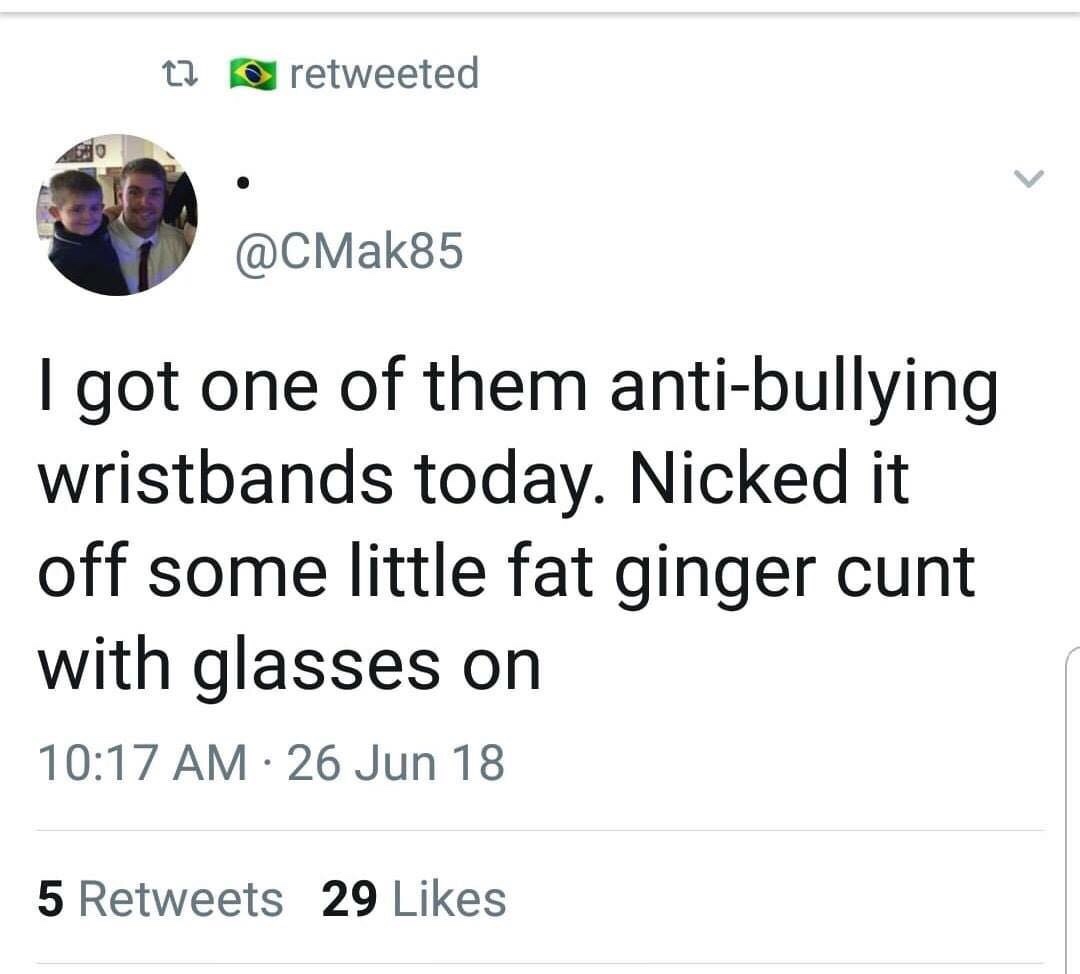The image size is (1080, 974).
Task: Click the dot display name above handle
Action: pos(241,184)
